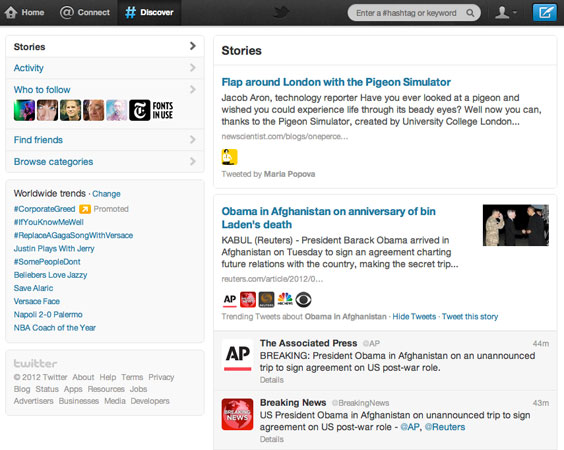Screen dimensions: 564x450
Task: Select Find friends in the sidebar
Action: [x=105, y=140]
